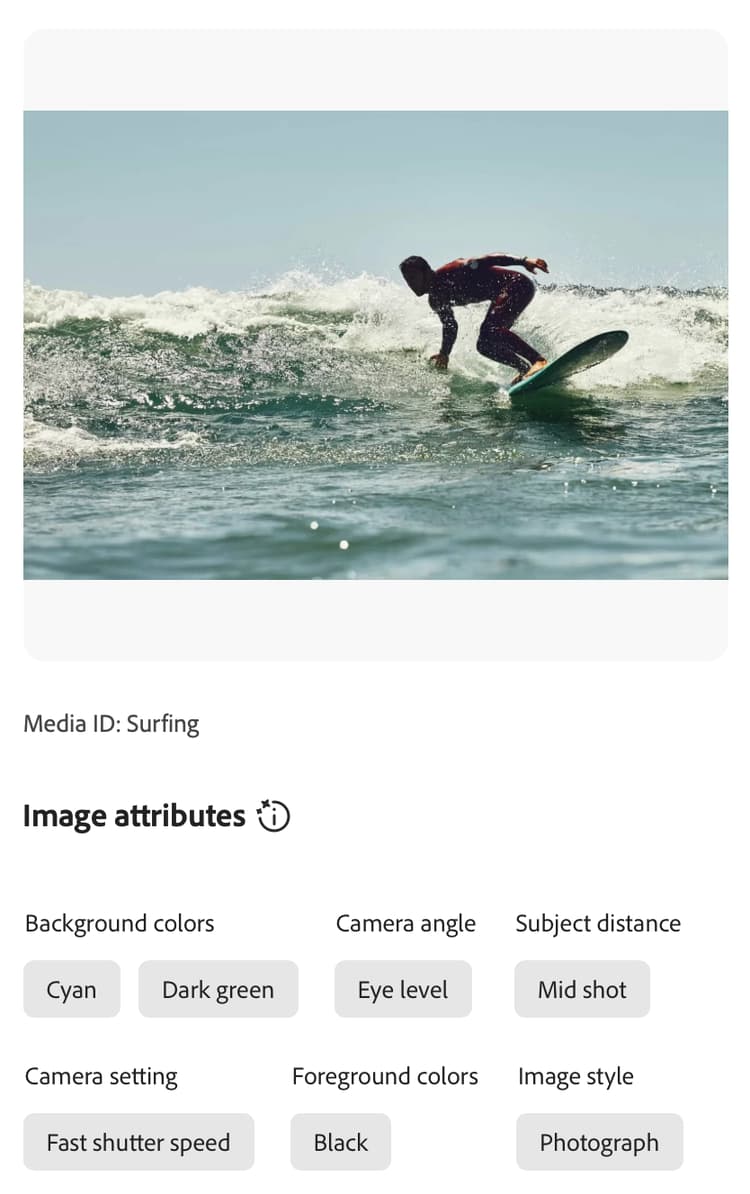Click the Image style label
This screenshot has height=1194, width=750.
(x=576, y=1077)
